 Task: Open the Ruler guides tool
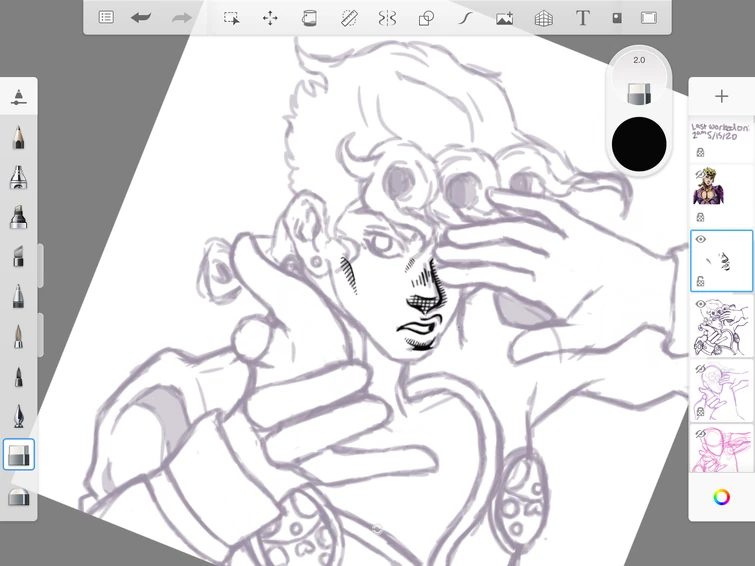[x=349, y=18]
